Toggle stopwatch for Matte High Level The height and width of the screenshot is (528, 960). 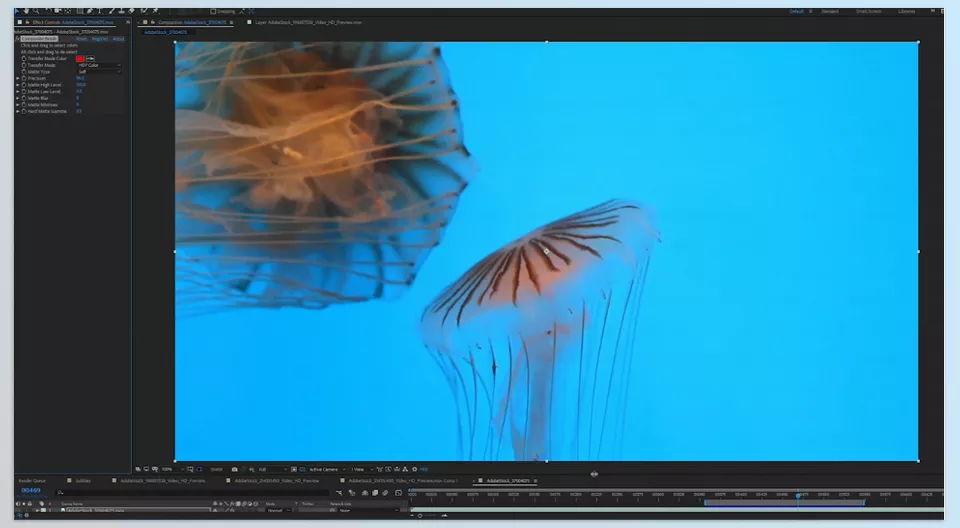[24, 85]
